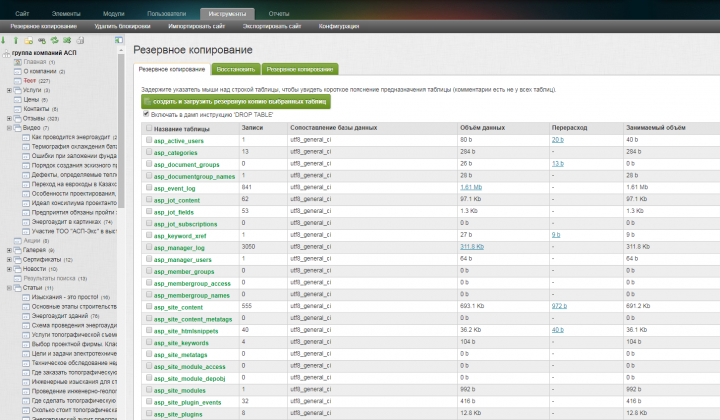Click the document icon next to Энергоаудит зданий
Screen dimensions: 720x420
coord(26,316)
